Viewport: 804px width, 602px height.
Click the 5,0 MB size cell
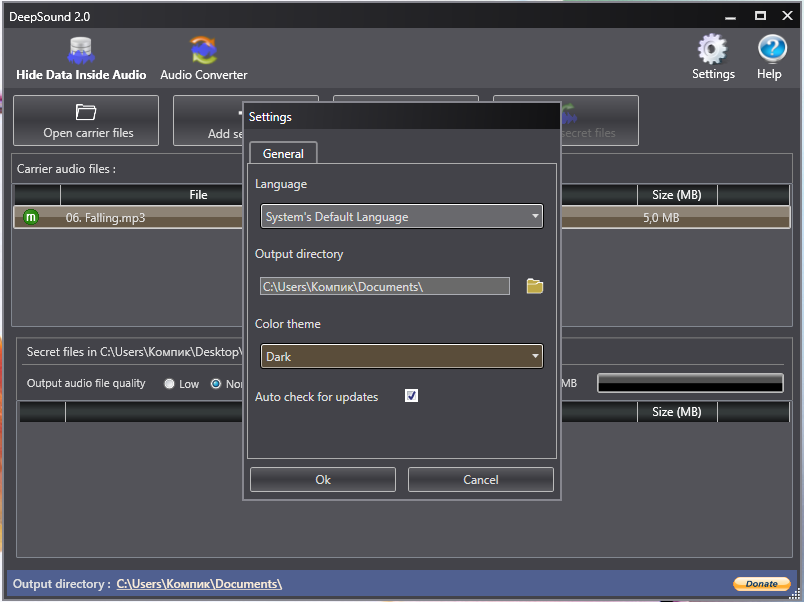661,217
